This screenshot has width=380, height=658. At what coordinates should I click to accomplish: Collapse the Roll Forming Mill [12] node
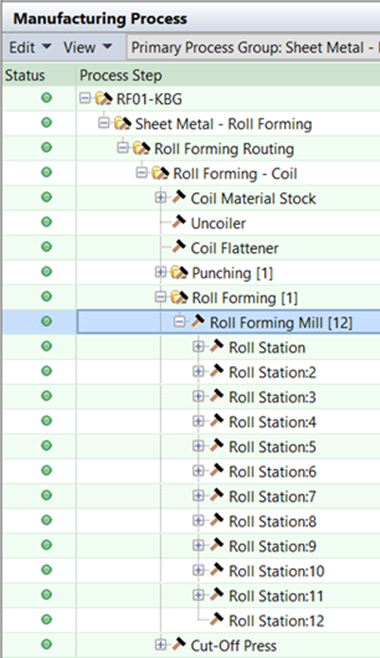[x=180, y=322]
